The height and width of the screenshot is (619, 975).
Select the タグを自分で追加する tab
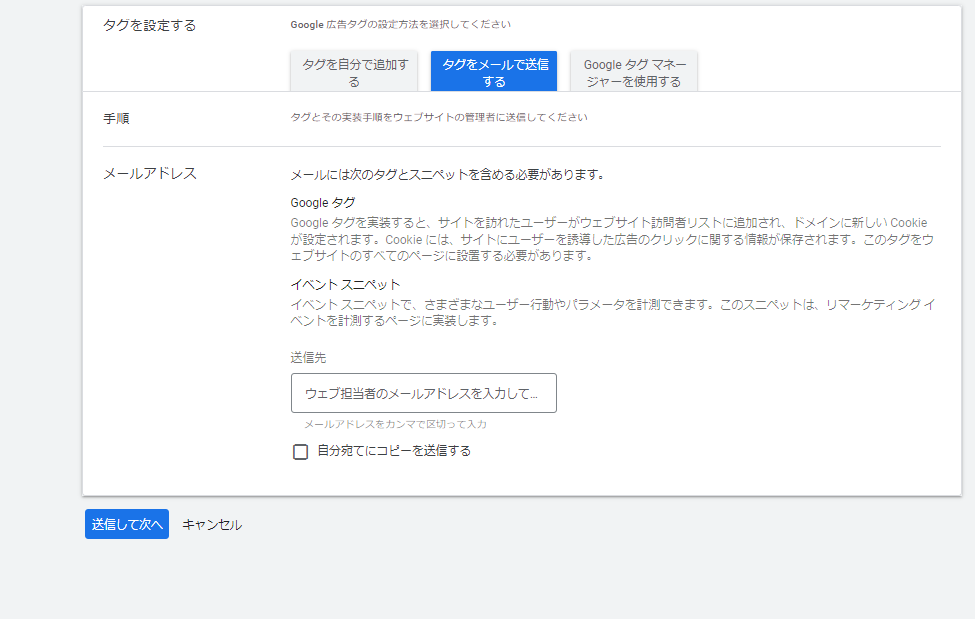(355, 72)
